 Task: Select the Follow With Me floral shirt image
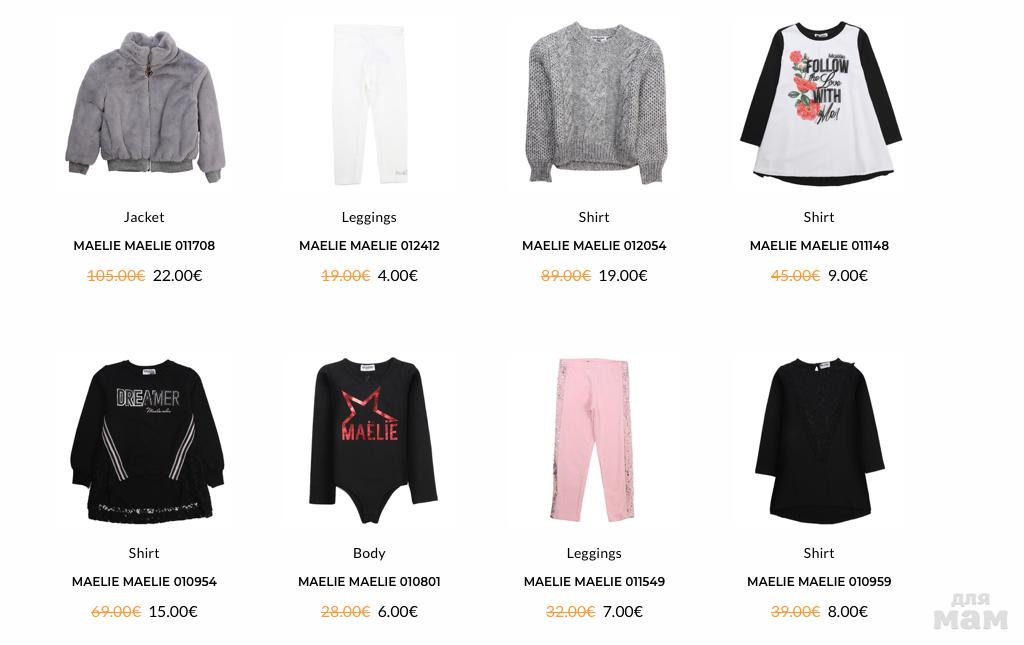click(x=820, y=103)
